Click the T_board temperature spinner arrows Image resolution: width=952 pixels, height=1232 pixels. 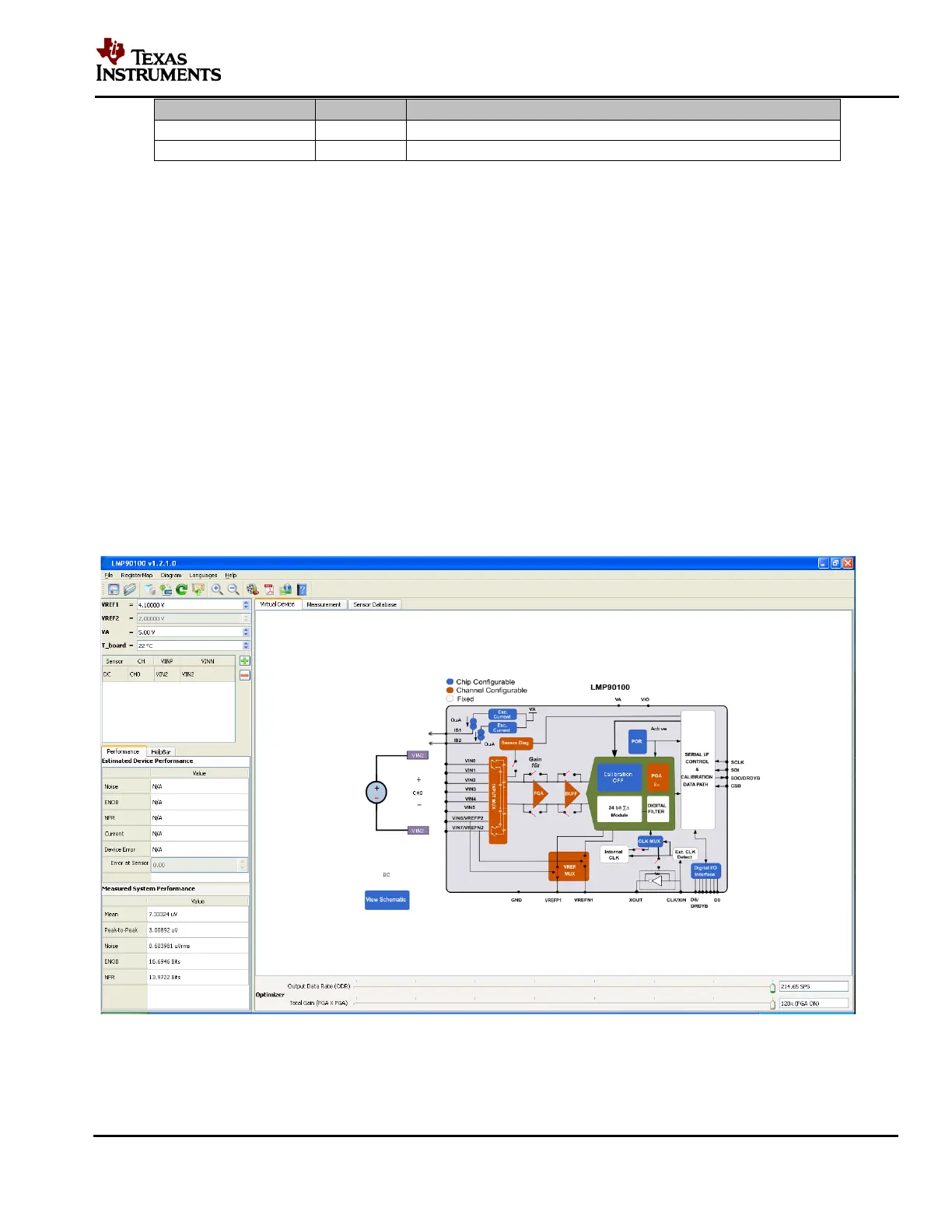coord(247,646)
